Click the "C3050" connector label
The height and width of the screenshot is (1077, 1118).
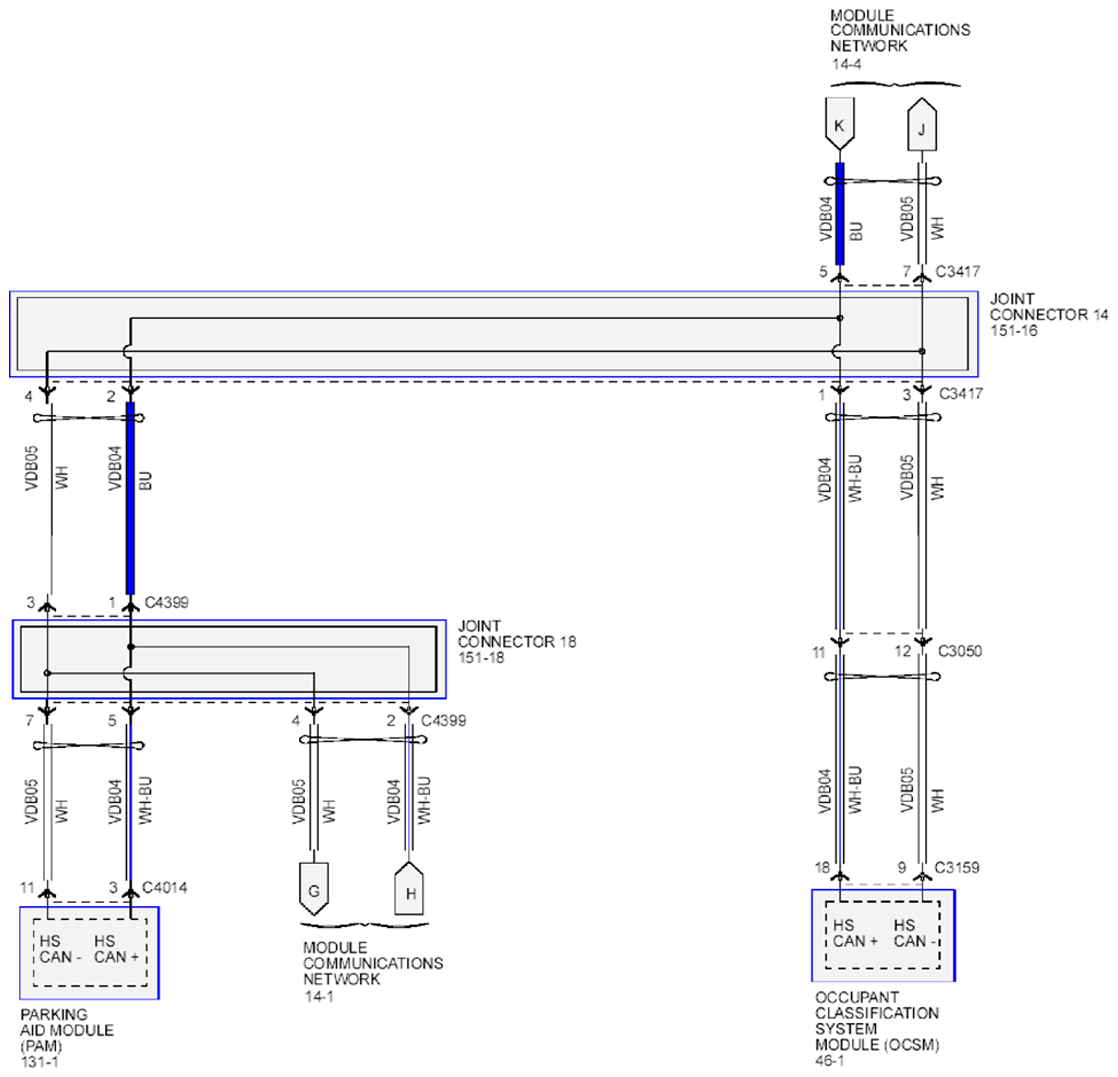coord(960,651)
